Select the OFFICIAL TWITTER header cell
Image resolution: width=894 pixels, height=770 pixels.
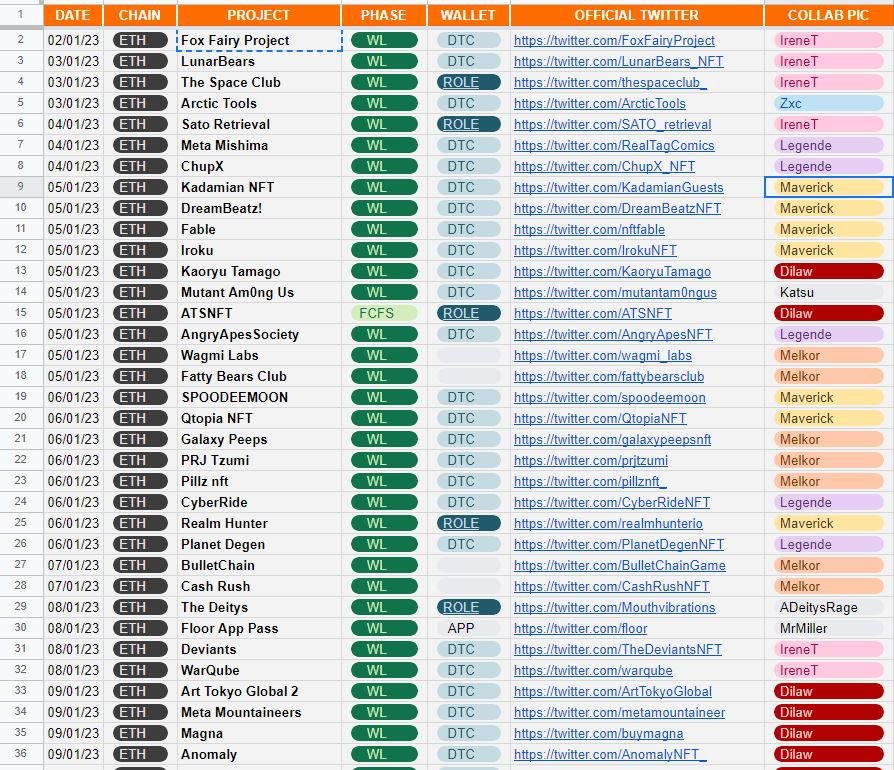[x=637, y=15]
